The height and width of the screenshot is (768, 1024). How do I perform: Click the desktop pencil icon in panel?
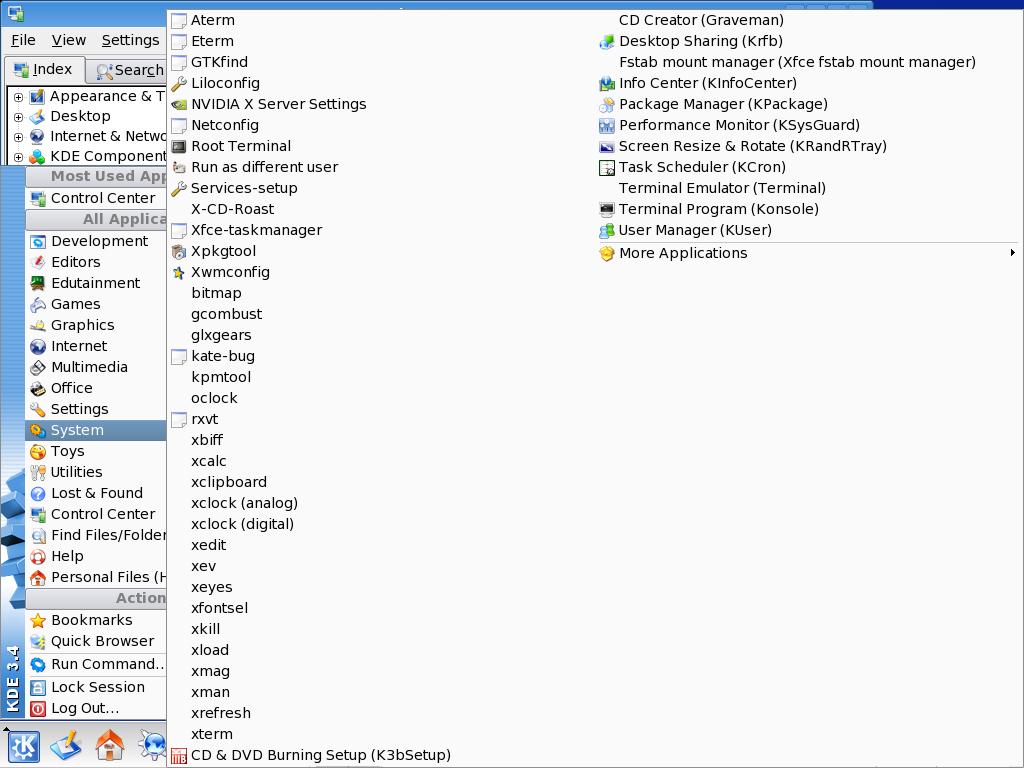coord(66,746)
